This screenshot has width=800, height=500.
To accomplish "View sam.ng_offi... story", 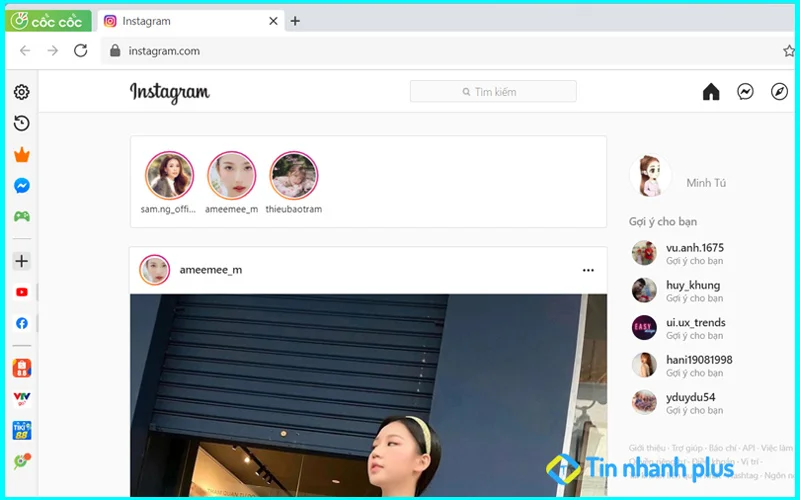I will pyautogui.click(x=169, y=176).
